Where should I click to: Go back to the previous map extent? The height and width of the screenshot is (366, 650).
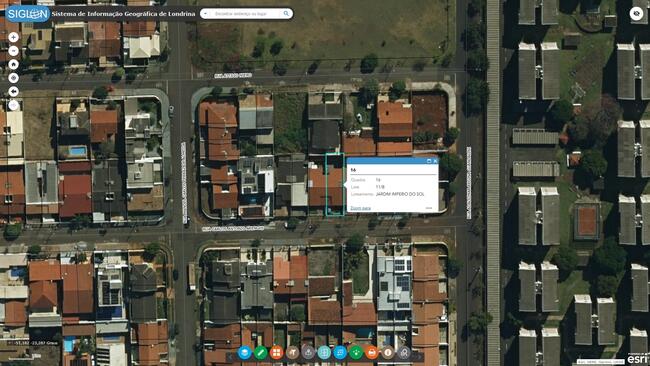(14, 92)
